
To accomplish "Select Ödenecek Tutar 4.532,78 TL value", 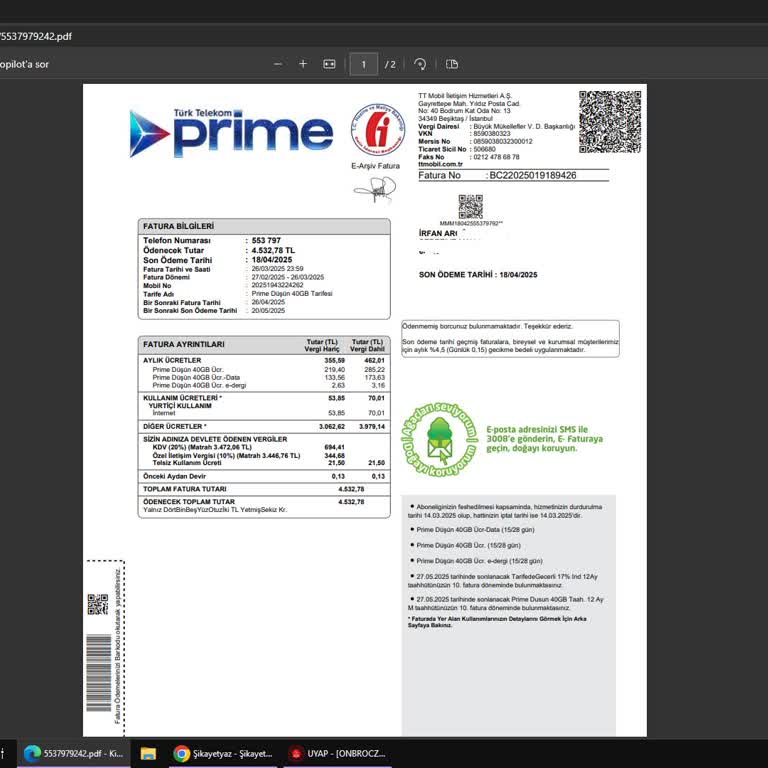I will coord(273,250).
